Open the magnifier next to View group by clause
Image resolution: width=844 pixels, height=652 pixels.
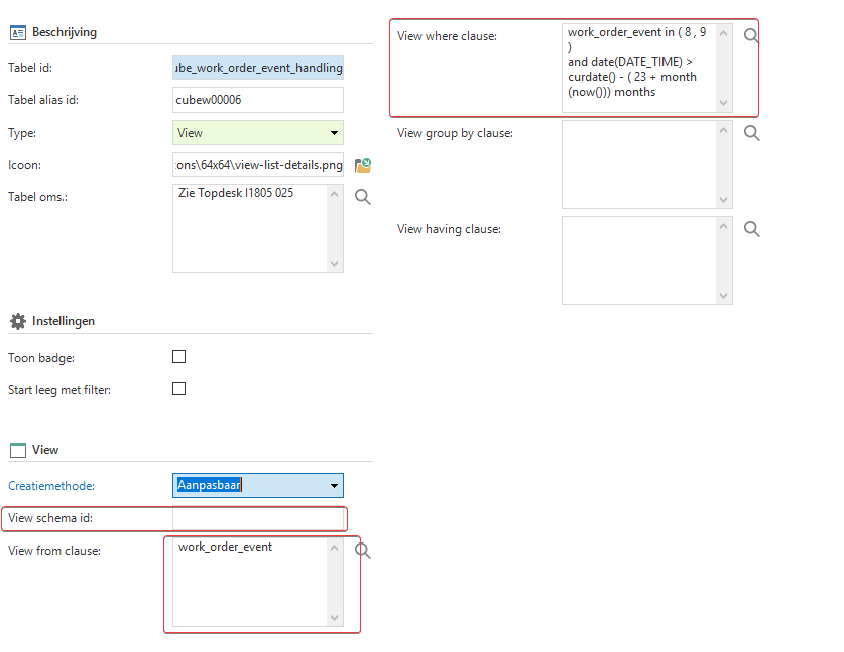point(751,133)
